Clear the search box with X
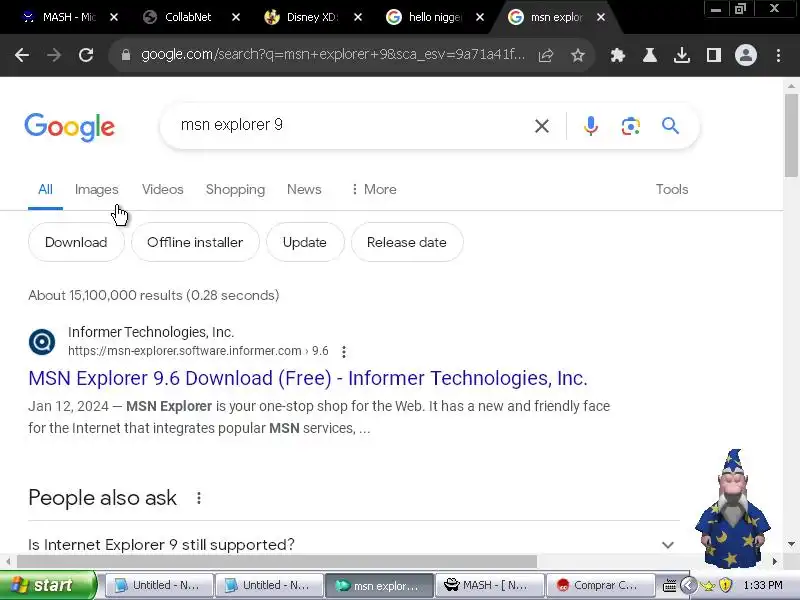This screenshot has width=800, height=600. point(542,126)
